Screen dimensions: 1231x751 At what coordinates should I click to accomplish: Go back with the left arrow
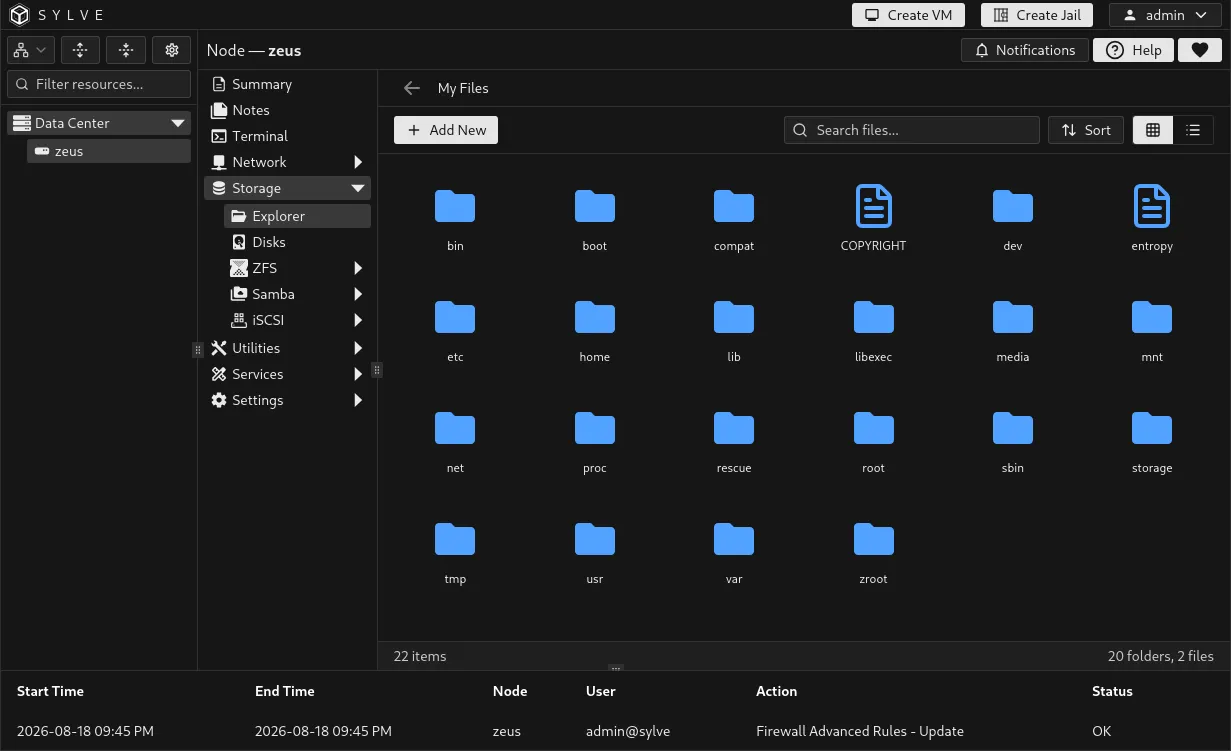point(411,88)
